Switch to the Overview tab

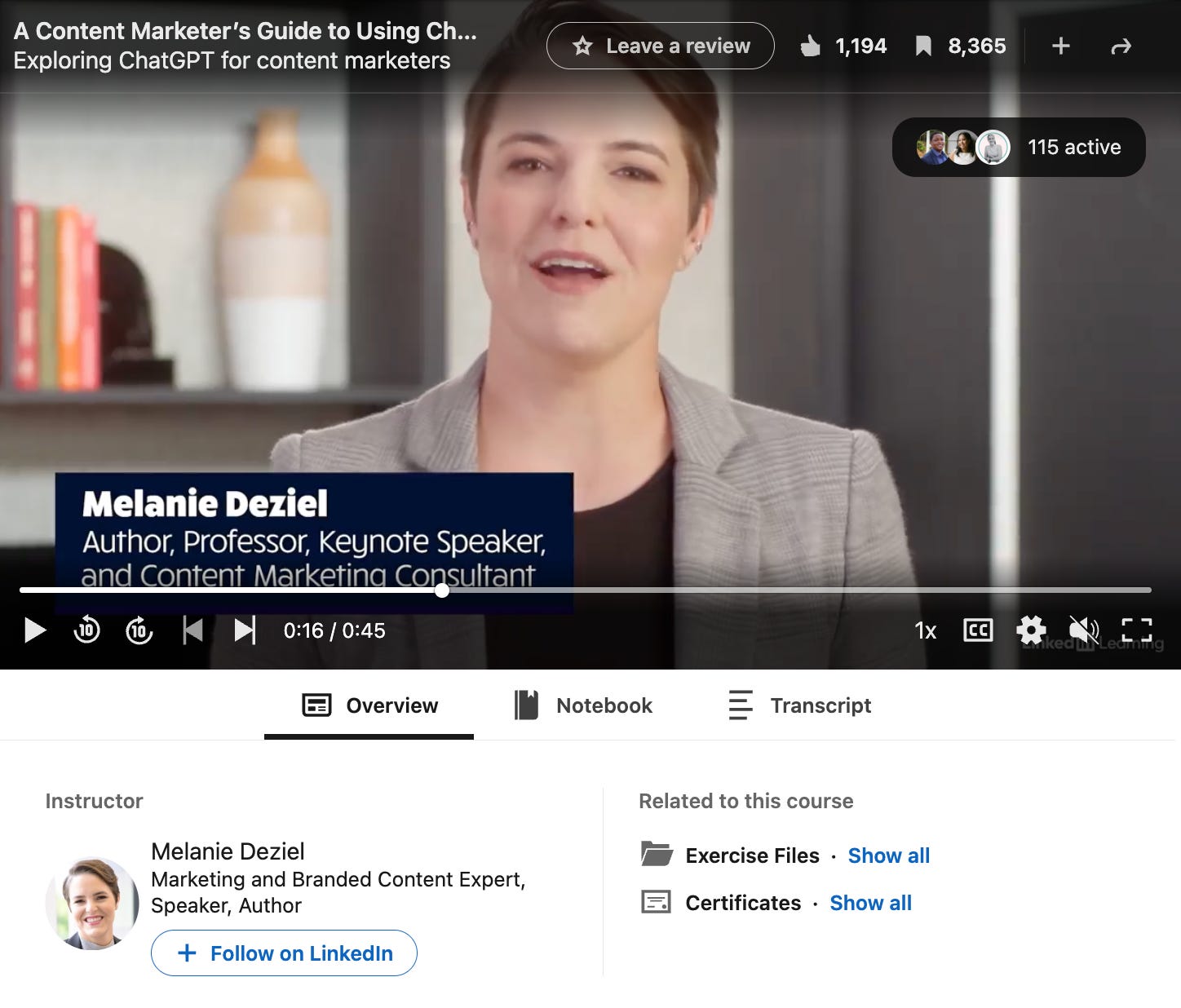[x=369, y=705]
